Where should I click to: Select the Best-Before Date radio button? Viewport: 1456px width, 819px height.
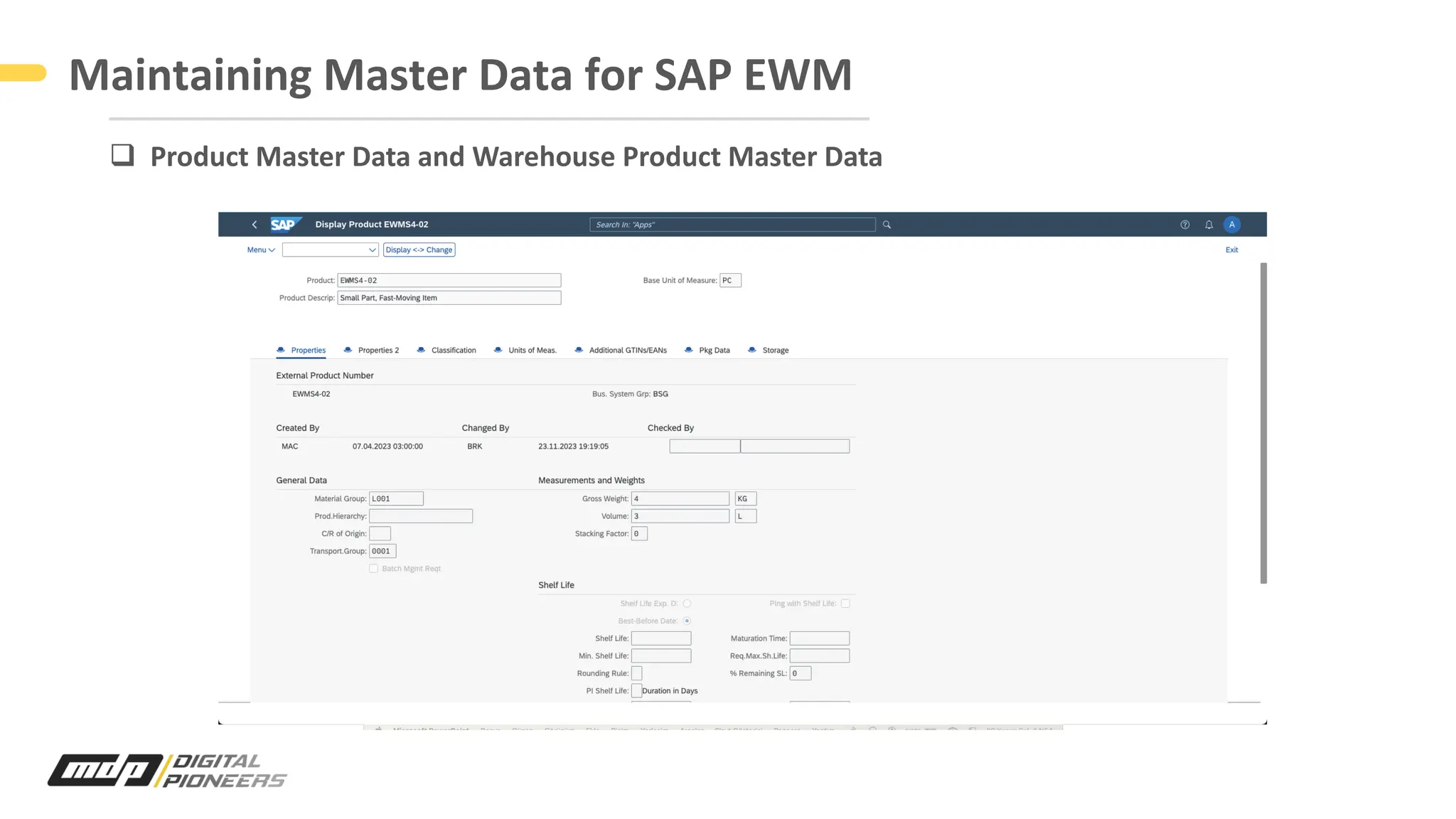[687, 621]
